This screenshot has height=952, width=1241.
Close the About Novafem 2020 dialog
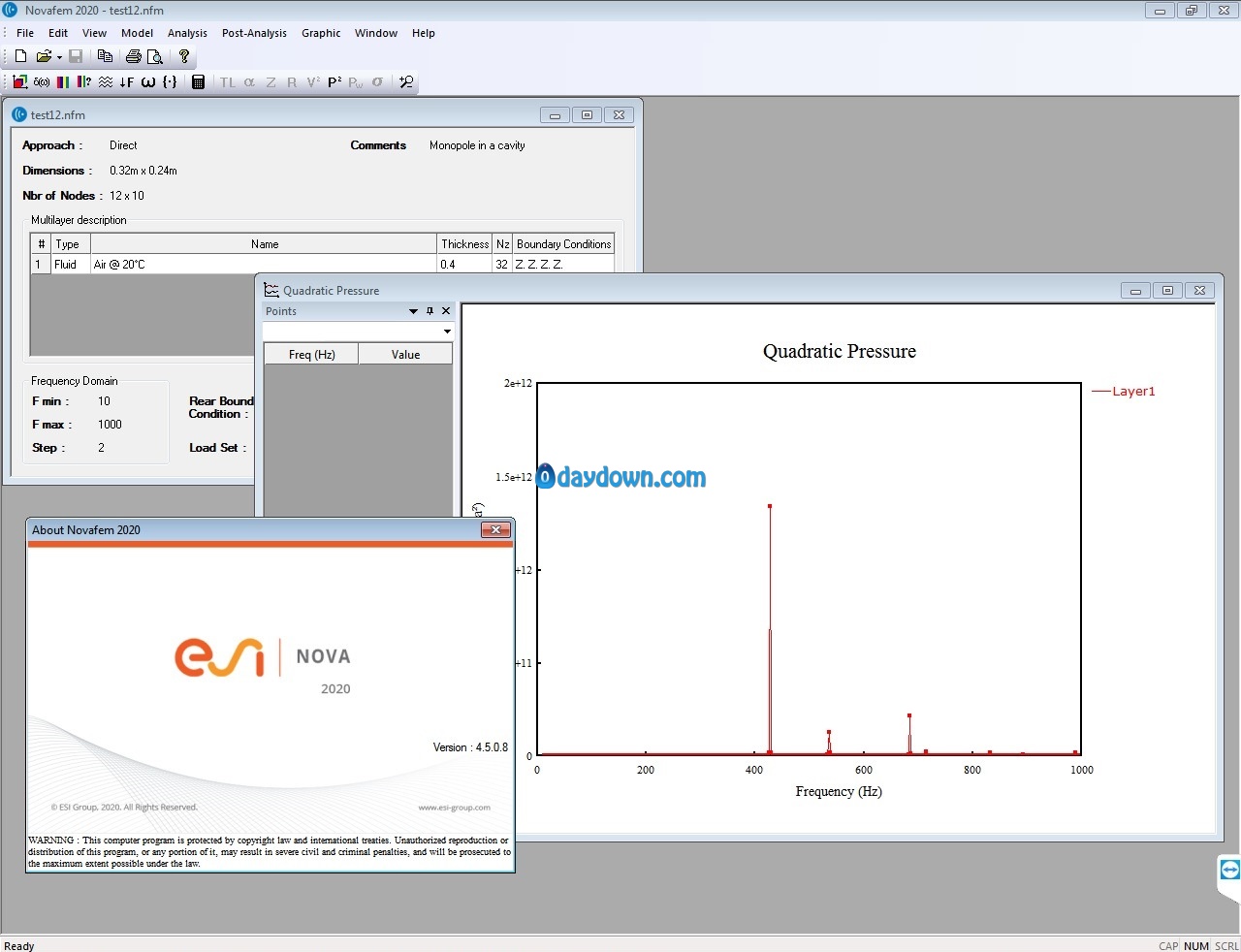tap(495, 530)
